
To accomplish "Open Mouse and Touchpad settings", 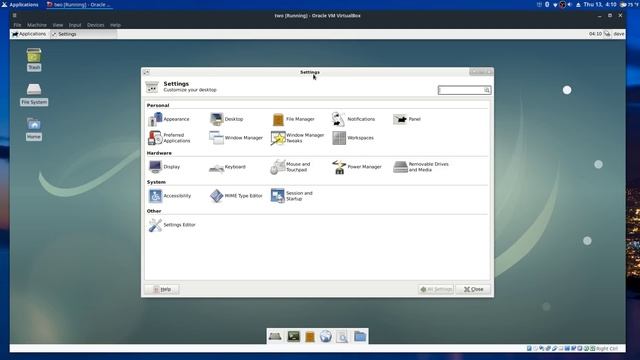I will pos(291,167).
